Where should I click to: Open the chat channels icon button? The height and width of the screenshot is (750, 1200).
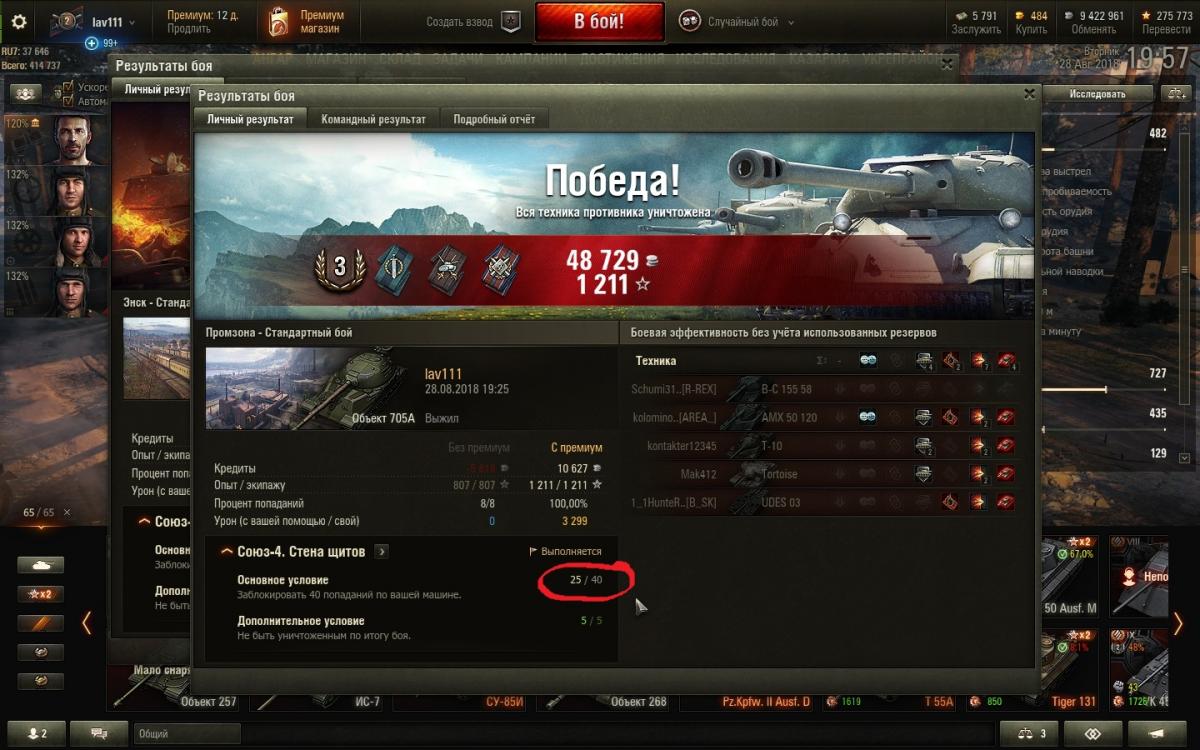coord(99,733)
